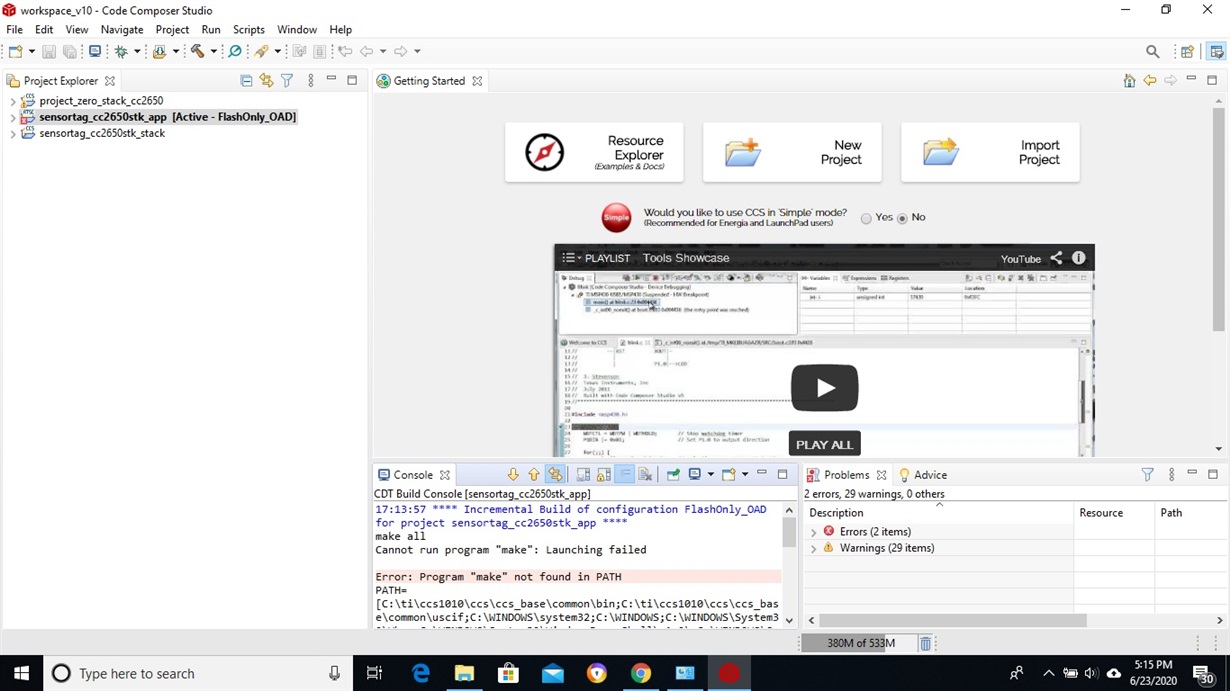Click the Windows Start button

[x=21, y=673]
